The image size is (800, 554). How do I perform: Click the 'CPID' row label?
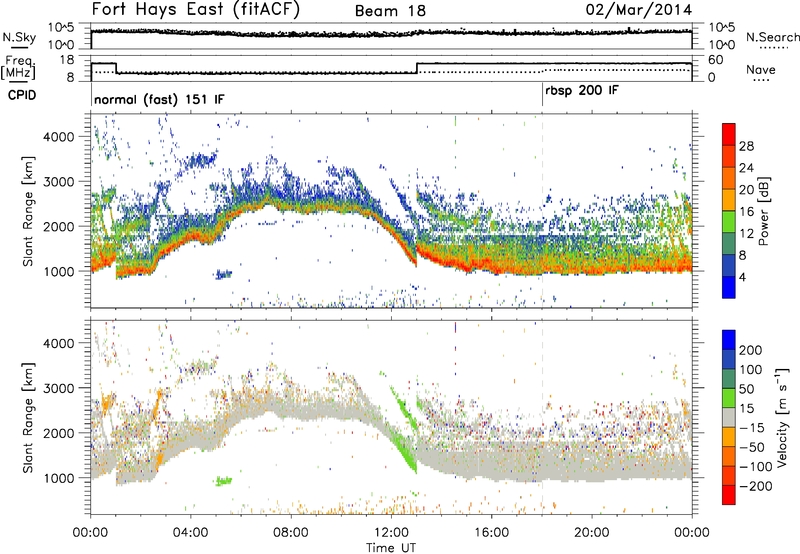(x=22, y=95)
